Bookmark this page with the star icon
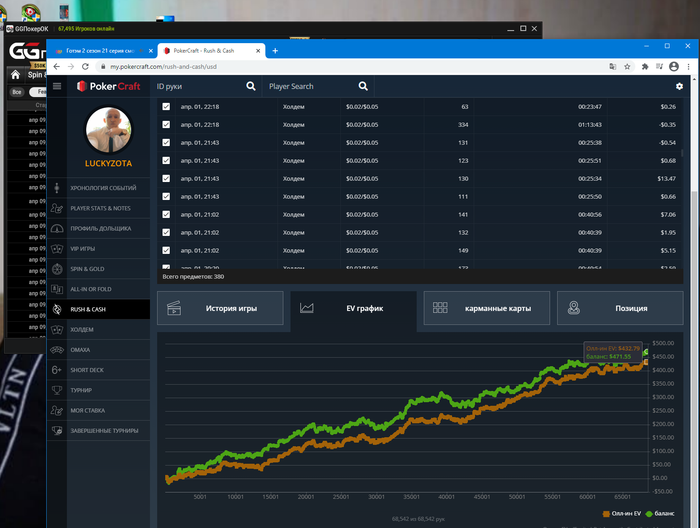The width and height of the screenshot is (700, 528). pos(627,67)
